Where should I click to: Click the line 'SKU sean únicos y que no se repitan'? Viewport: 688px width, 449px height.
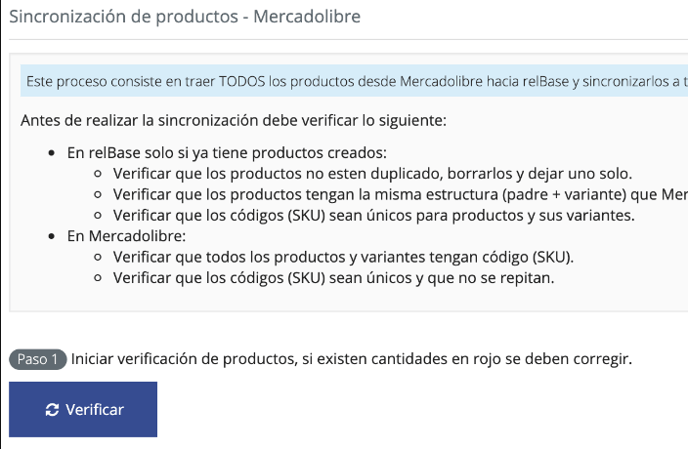(x=333, y=278)
